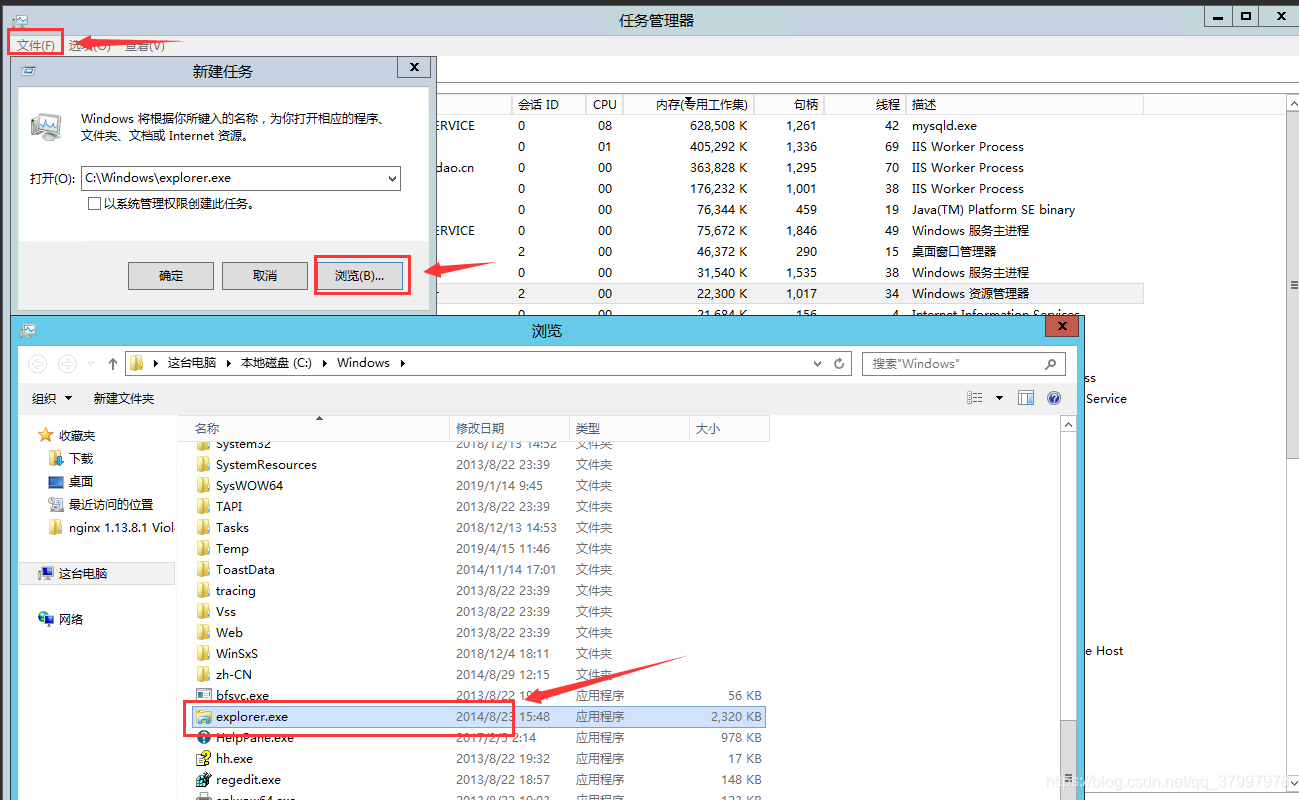Toggle 以系统管理权限创建此任务 checkbox
The width and height of the screenshot is (1299, 800).
(95, 203)
